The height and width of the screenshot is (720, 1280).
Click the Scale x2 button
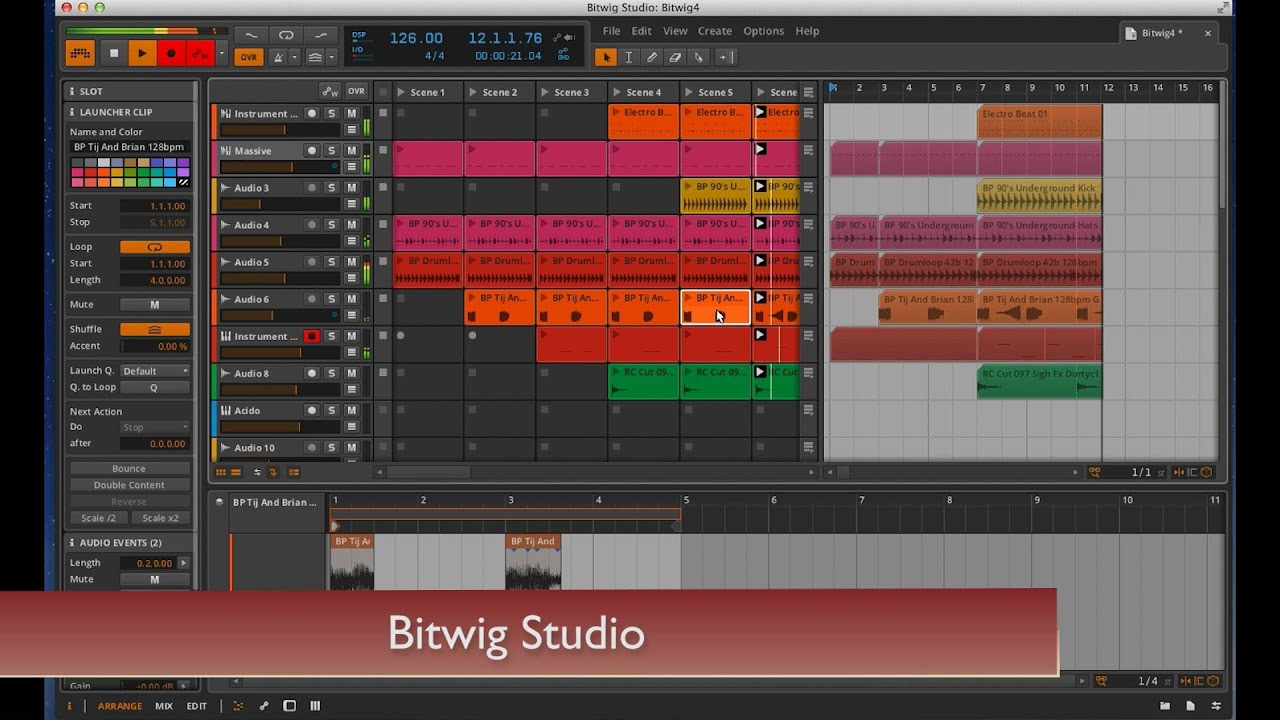pos(160,518)
